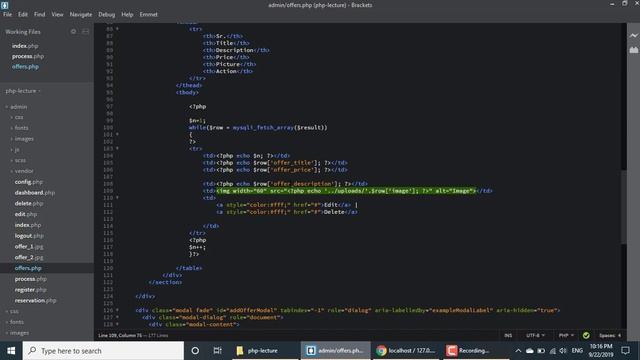640x360 pixels.
Task: Click Spaces: 4 indentation setting
Action: click(x=610, y=335)
